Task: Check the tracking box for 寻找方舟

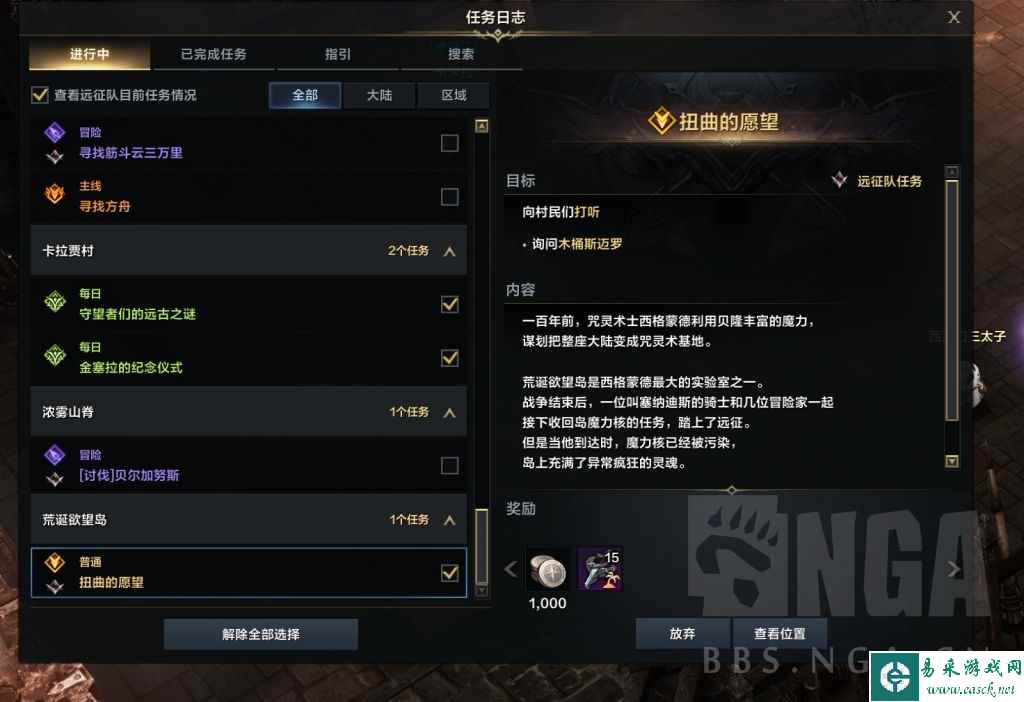Action: click(450, 197)
